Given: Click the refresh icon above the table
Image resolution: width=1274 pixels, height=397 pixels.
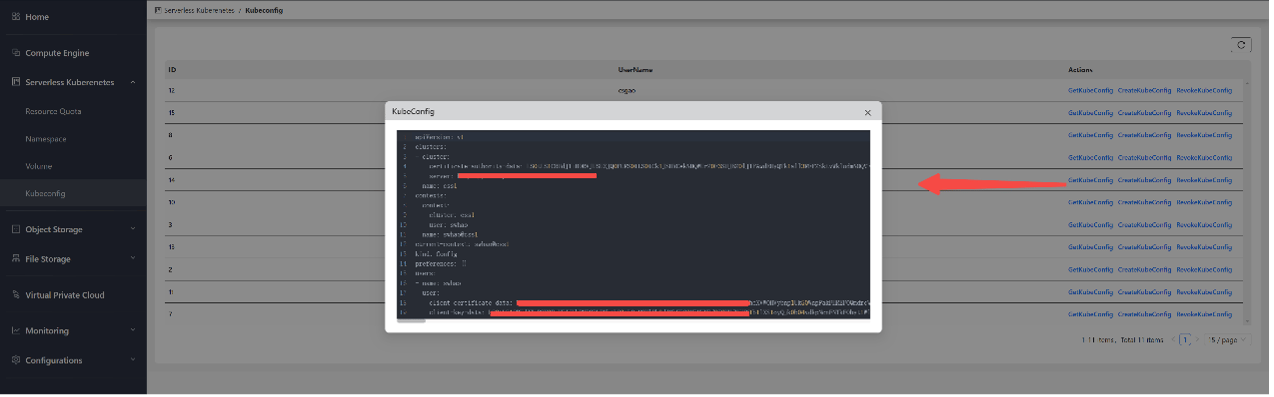Looking at the screenshot, I should [x=1241, y=45].
